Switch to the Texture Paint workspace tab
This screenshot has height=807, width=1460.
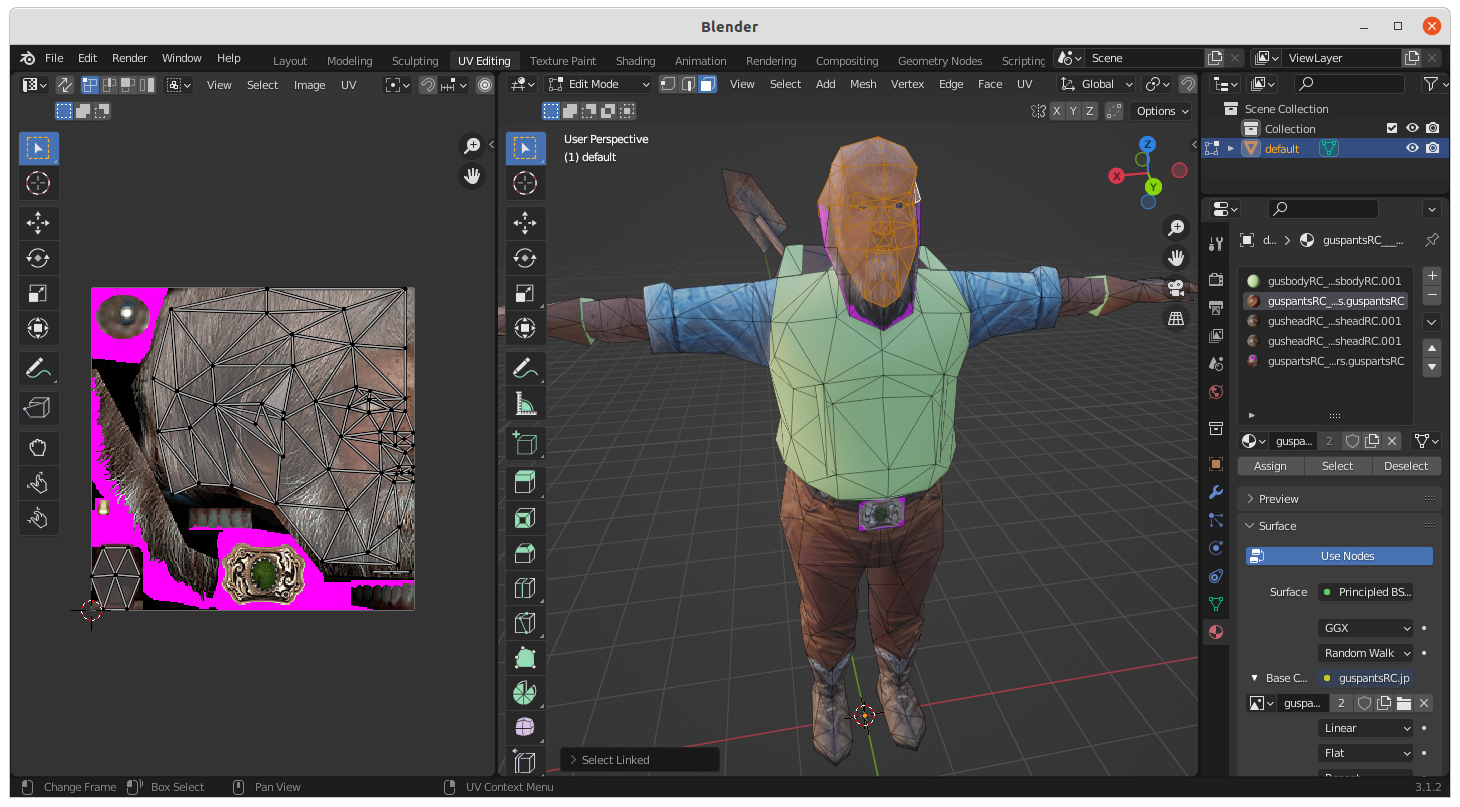[562, 61]
